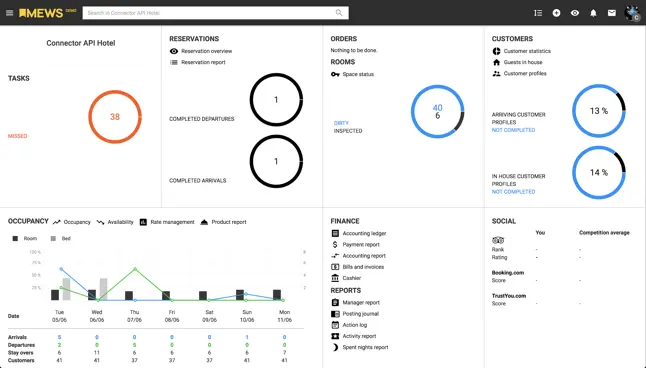Open the task list icon in header
This screenshot has height=368, width=646.
[538, 13]
